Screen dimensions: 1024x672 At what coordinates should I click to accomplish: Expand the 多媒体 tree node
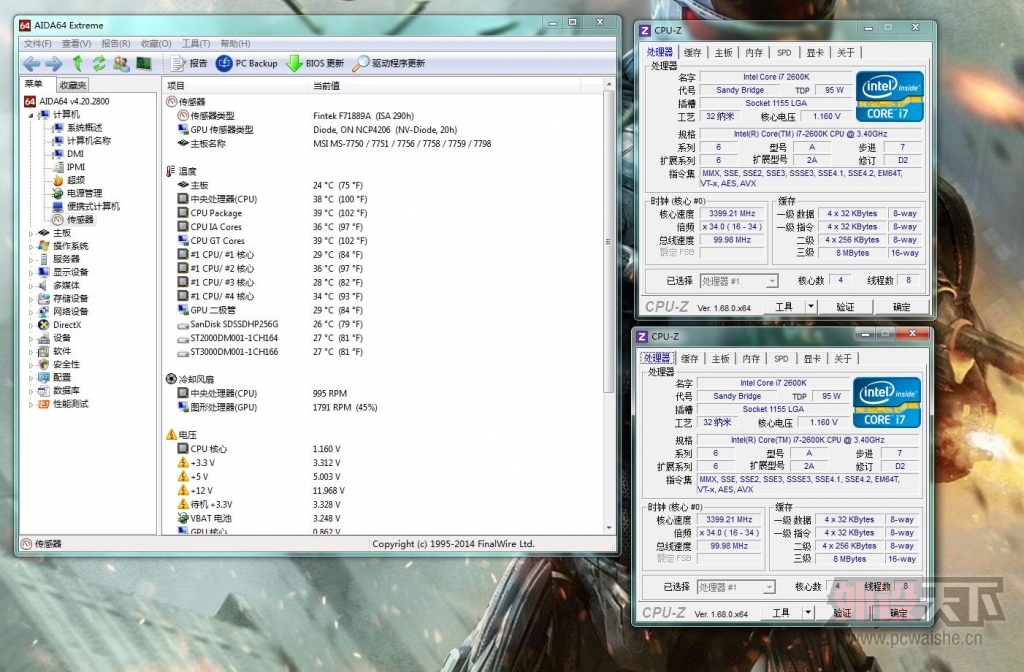tap(31, 285)
